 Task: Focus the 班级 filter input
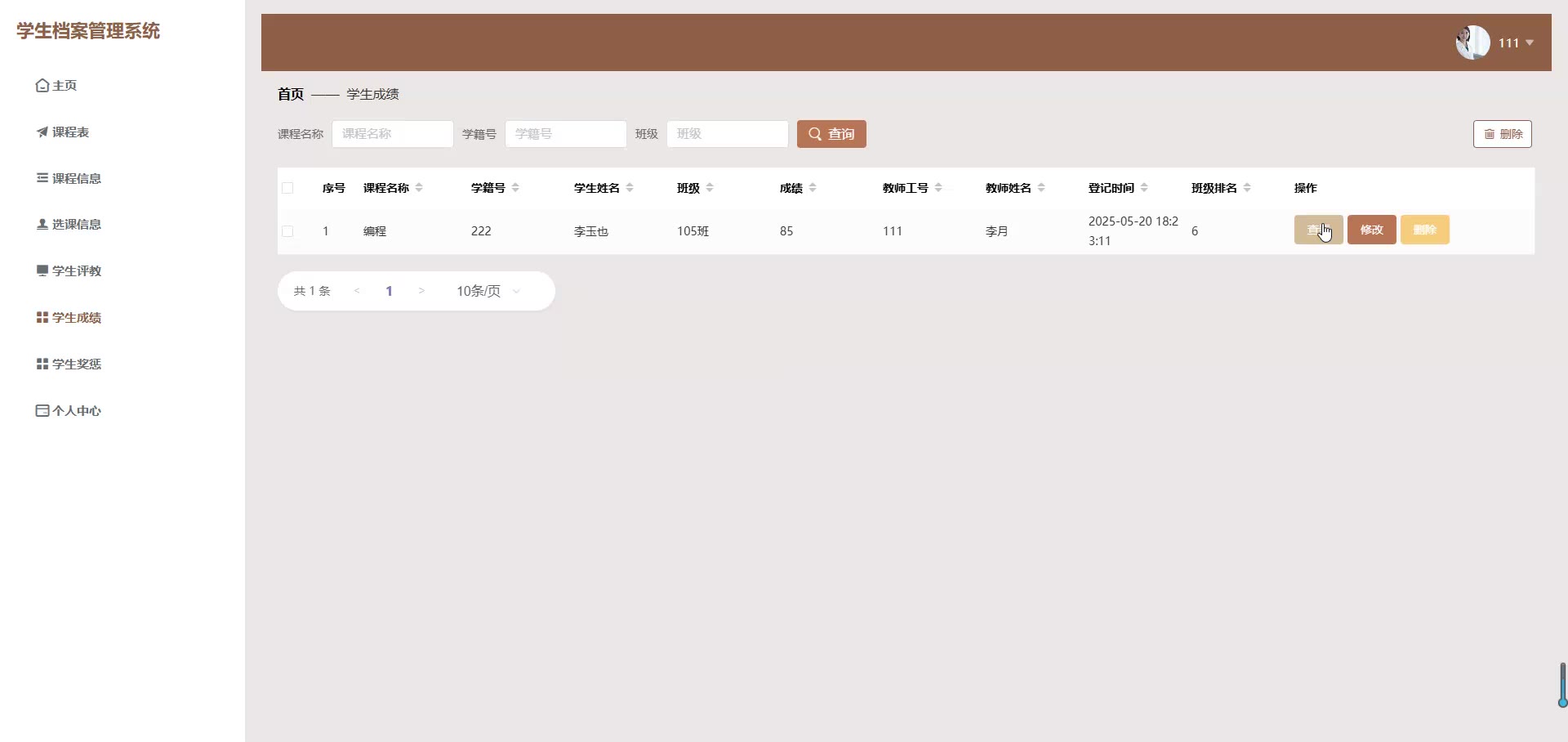[x=728, y=134]
